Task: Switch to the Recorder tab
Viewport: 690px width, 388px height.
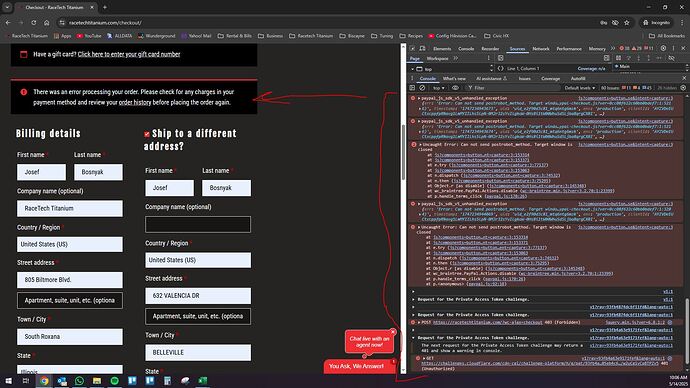Action: coord(490,49)
